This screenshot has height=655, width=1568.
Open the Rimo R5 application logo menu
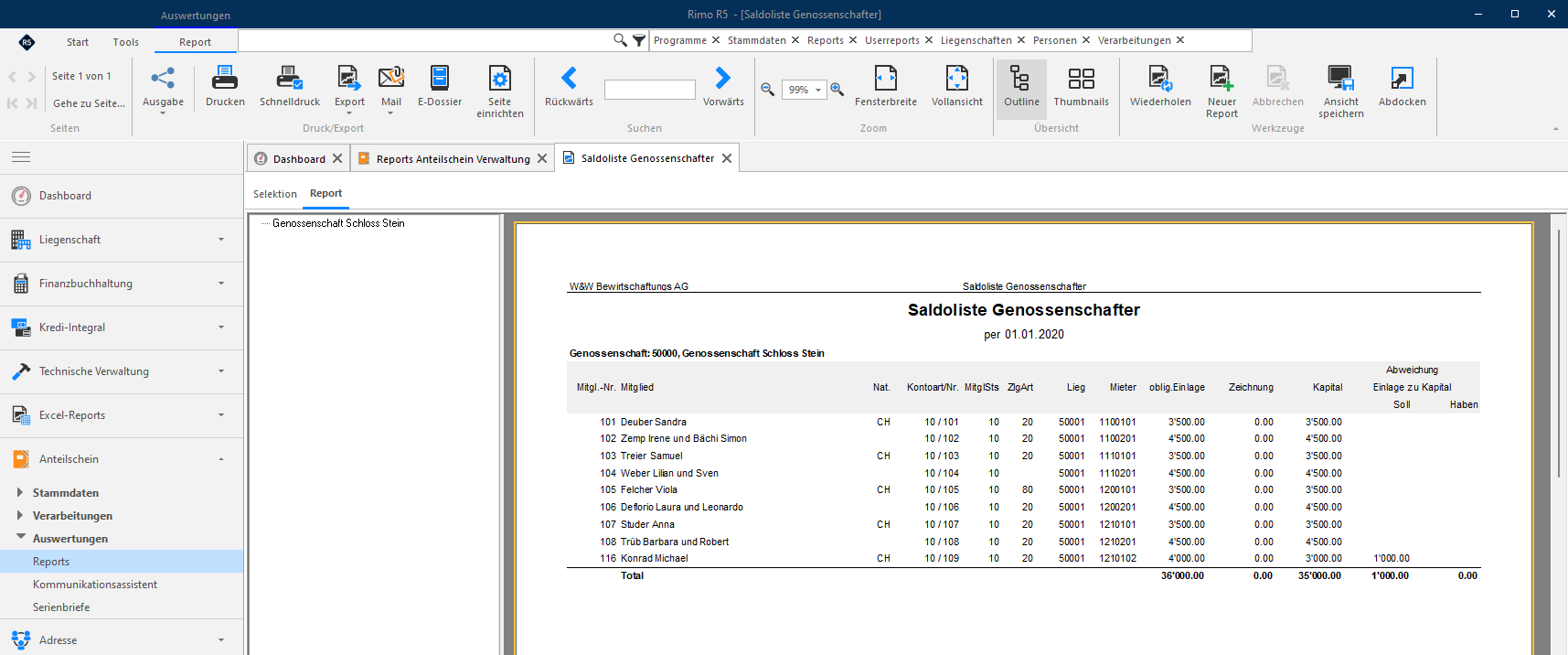(x=27, y=42)
